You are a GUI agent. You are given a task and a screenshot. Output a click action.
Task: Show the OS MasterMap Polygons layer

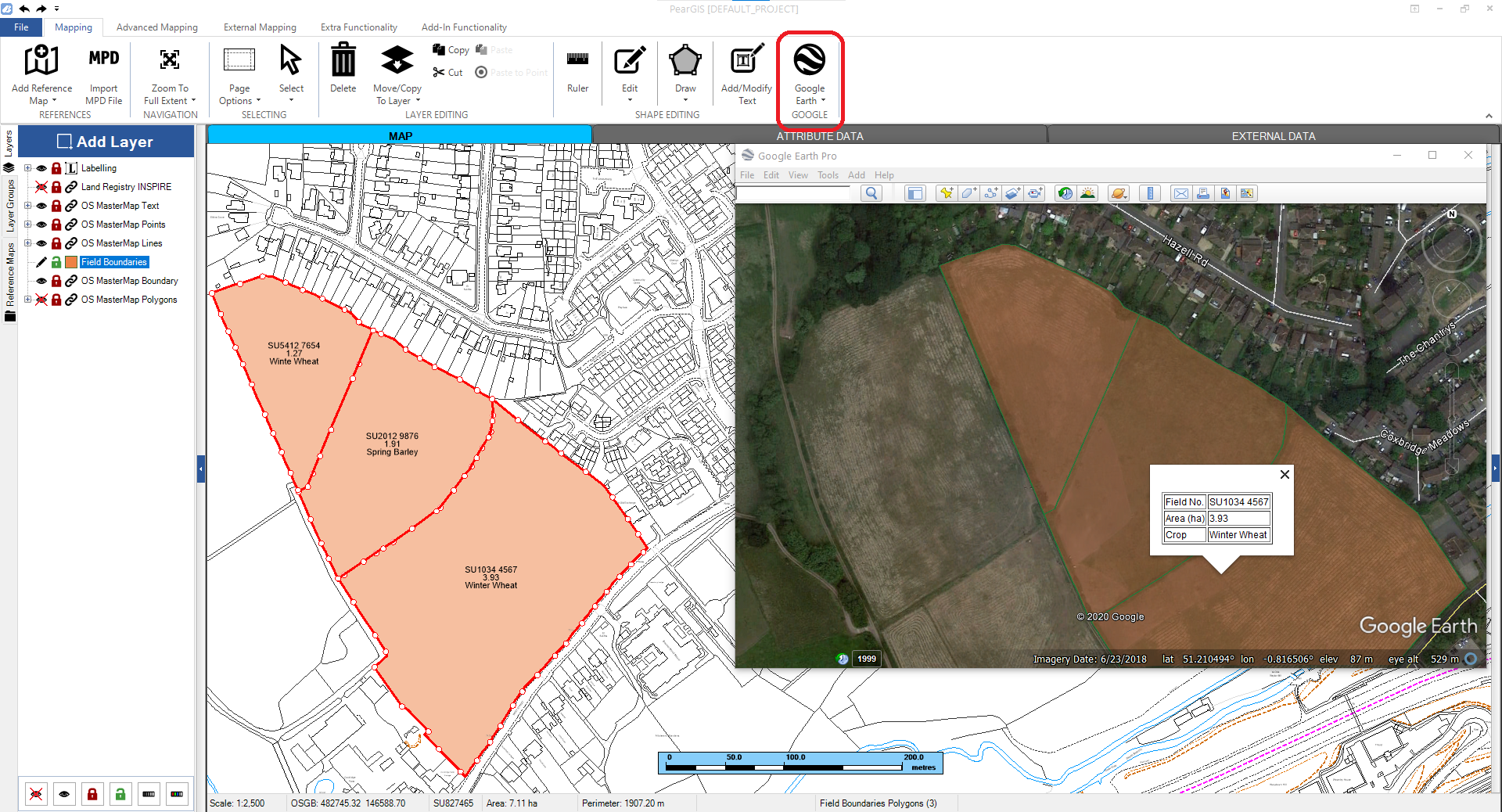(41, 300)
